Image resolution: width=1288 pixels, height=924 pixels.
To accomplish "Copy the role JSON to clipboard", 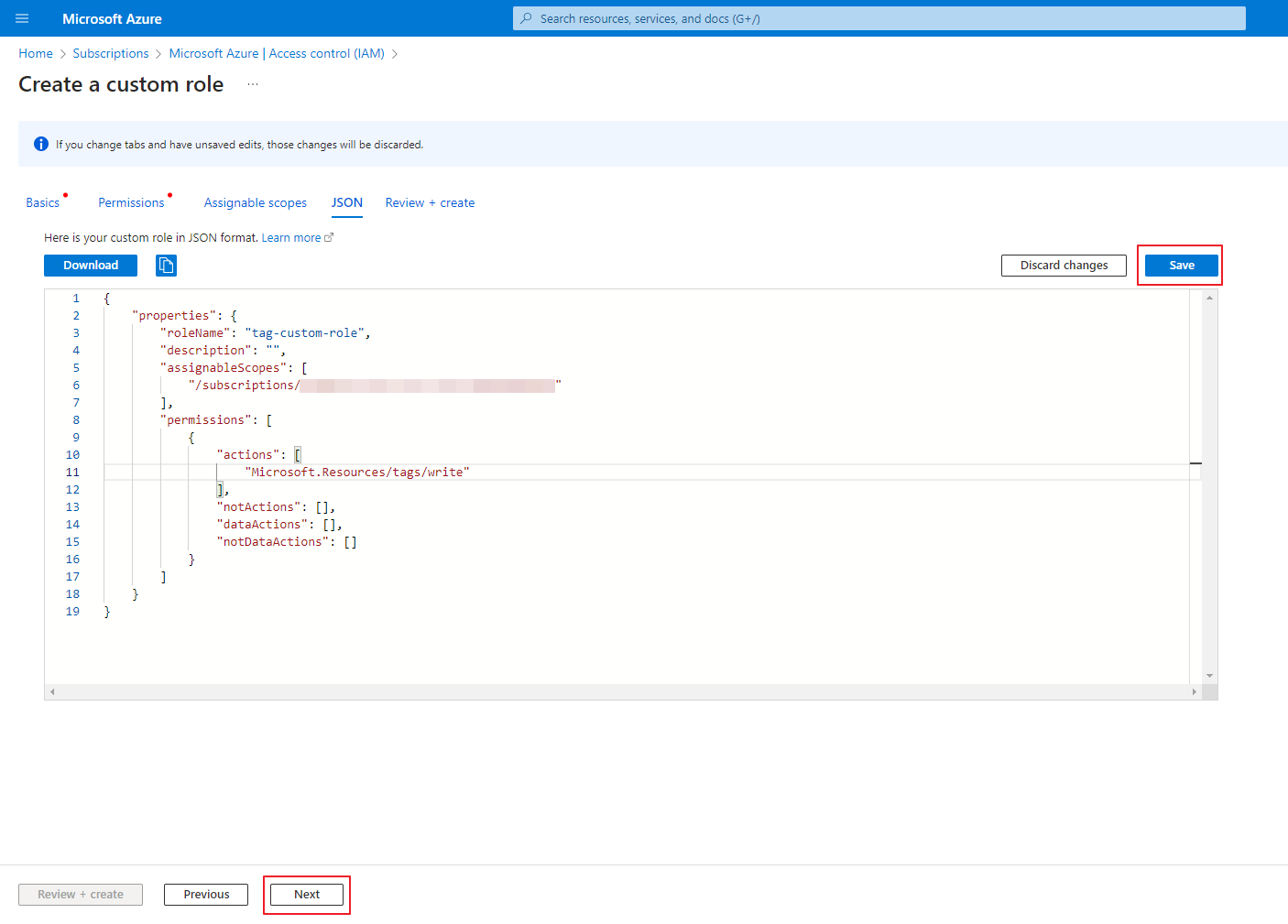I will point(166,266).
